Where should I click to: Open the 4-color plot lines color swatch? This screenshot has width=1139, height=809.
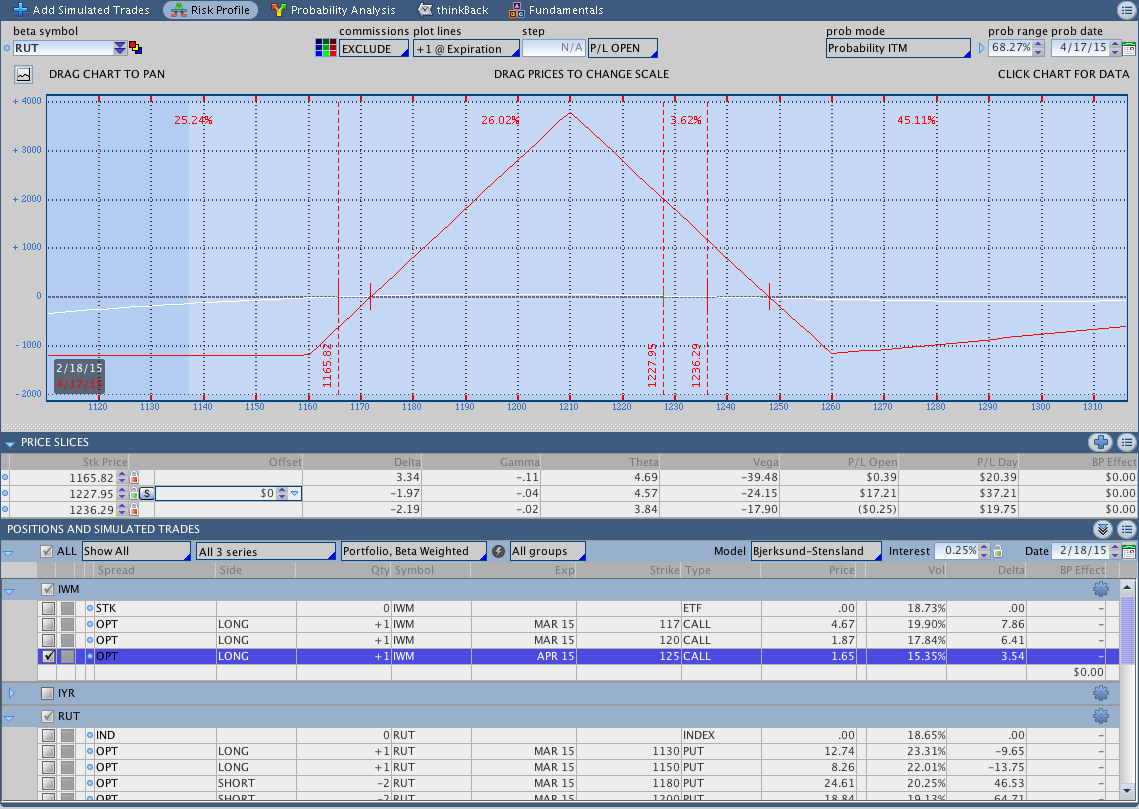325,48
